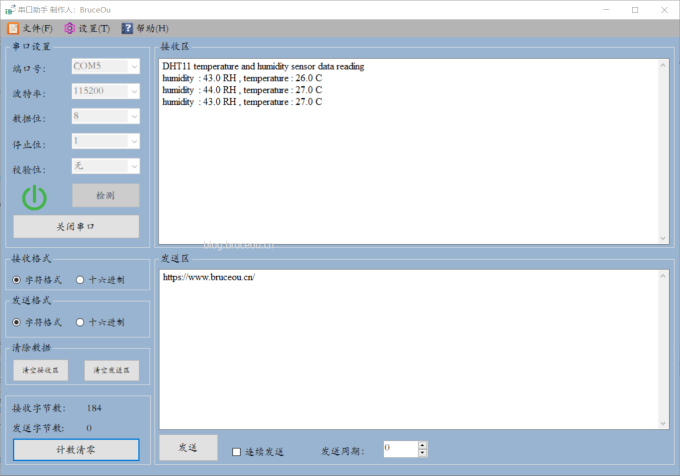Click the help question mark icon
The width and height of the screenshot is (680, 476).
(127, 28)
